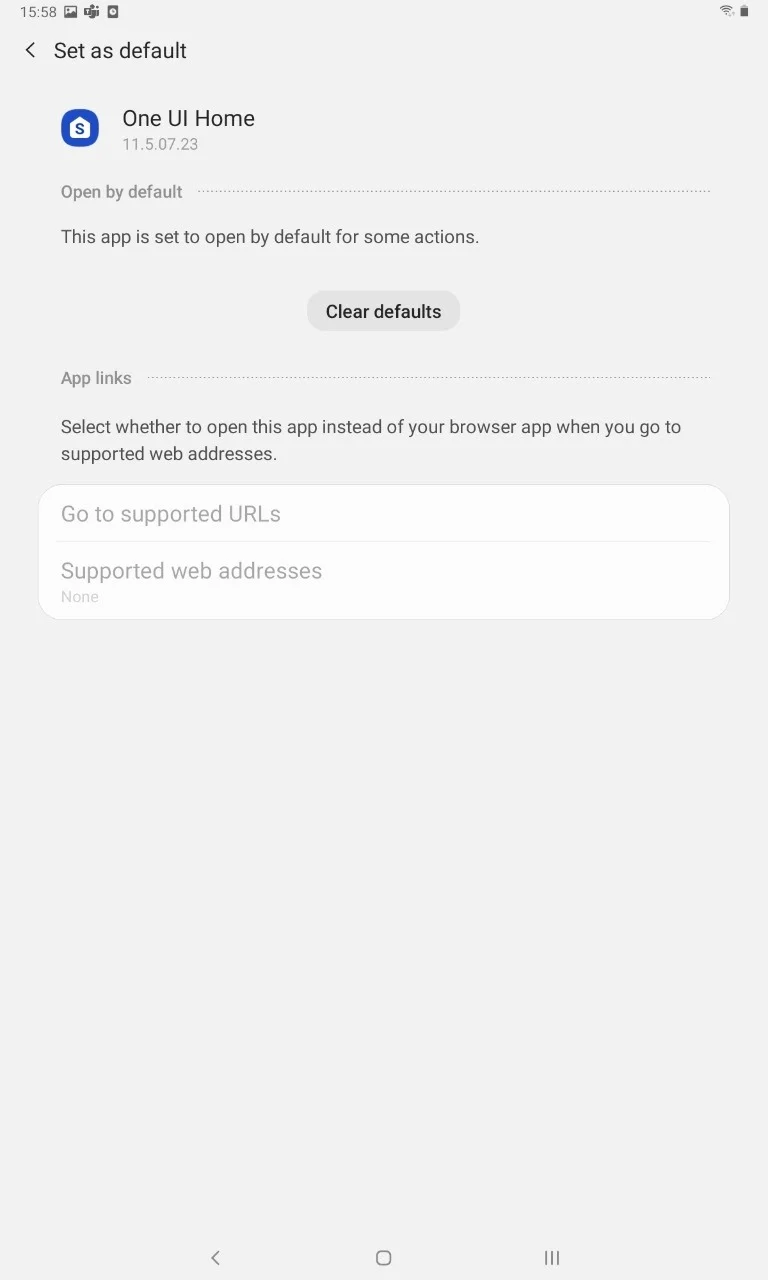Image resolution: width=768 pixels, height=1280 pixels.
Task: Clear defaults for One UI Home
Action: coord(383,311)
